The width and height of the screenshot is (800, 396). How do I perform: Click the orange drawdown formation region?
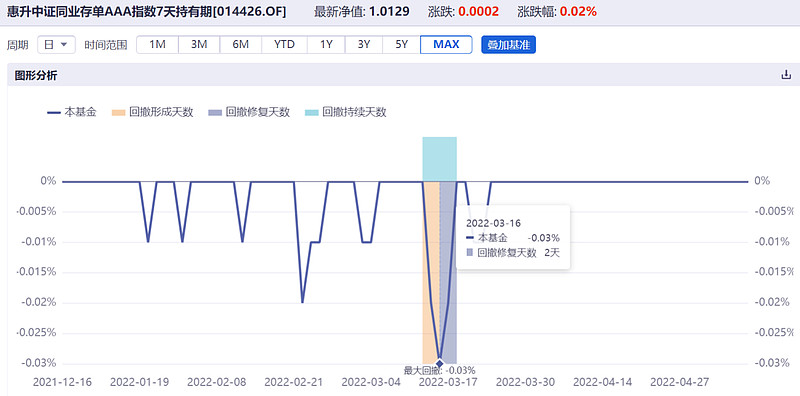point(431,272)
